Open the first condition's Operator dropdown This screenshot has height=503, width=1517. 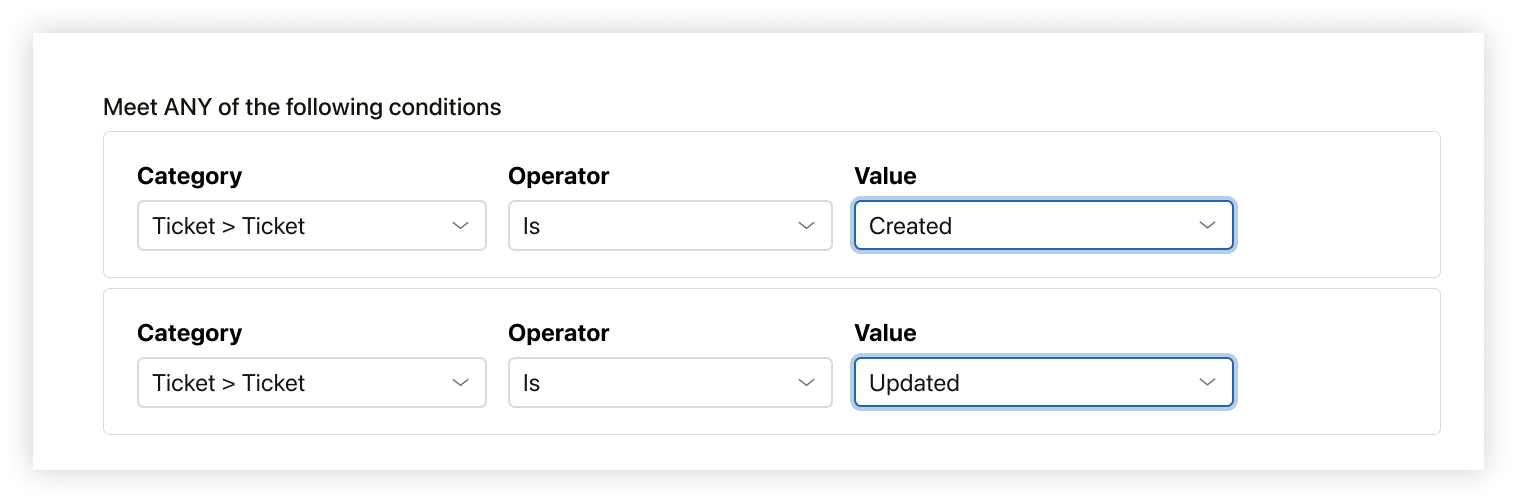[669, 226]
